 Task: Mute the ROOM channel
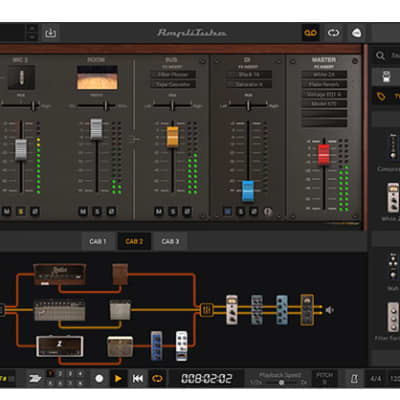[83, 211]
